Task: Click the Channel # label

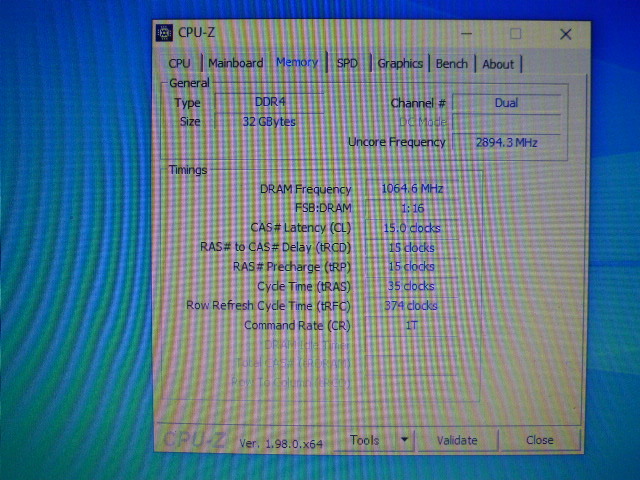Action: pyautogui.click(x=418, y=103)
